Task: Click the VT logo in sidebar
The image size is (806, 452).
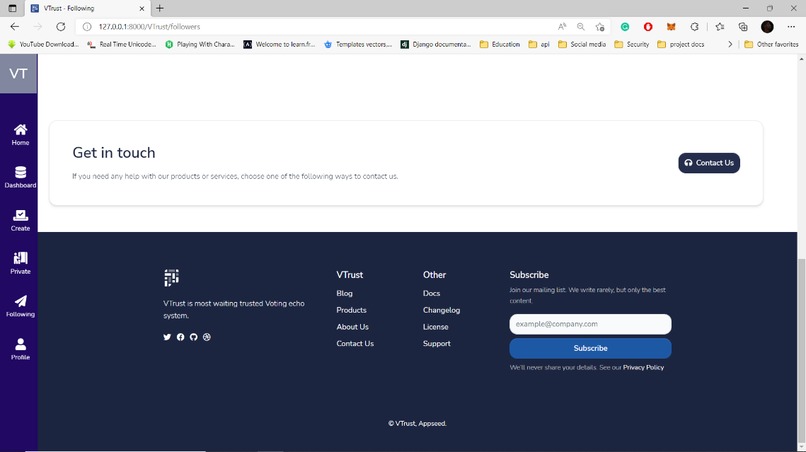Action: pos(19,74)
